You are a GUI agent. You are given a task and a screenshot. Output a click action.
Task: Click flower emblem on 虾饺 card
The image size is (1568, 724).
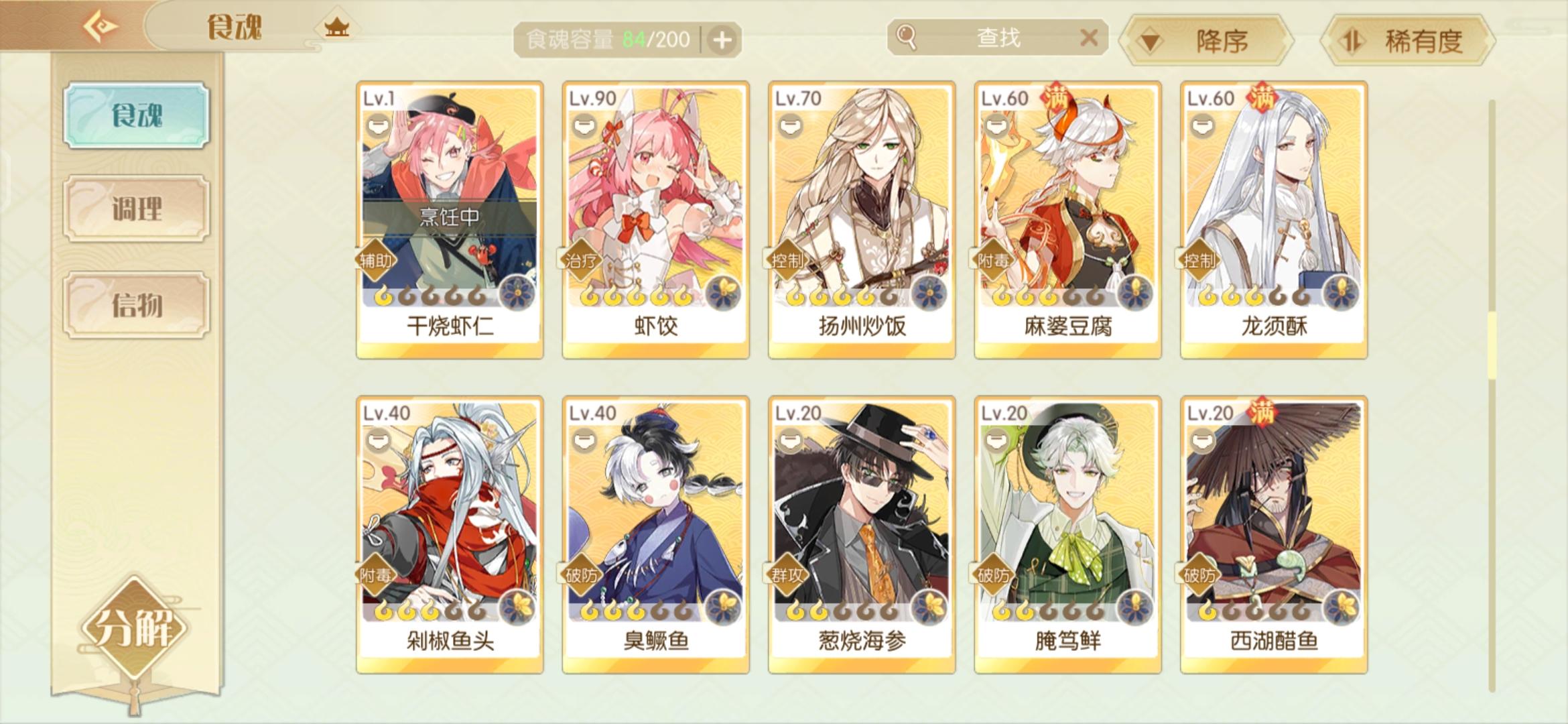point(722,294)
